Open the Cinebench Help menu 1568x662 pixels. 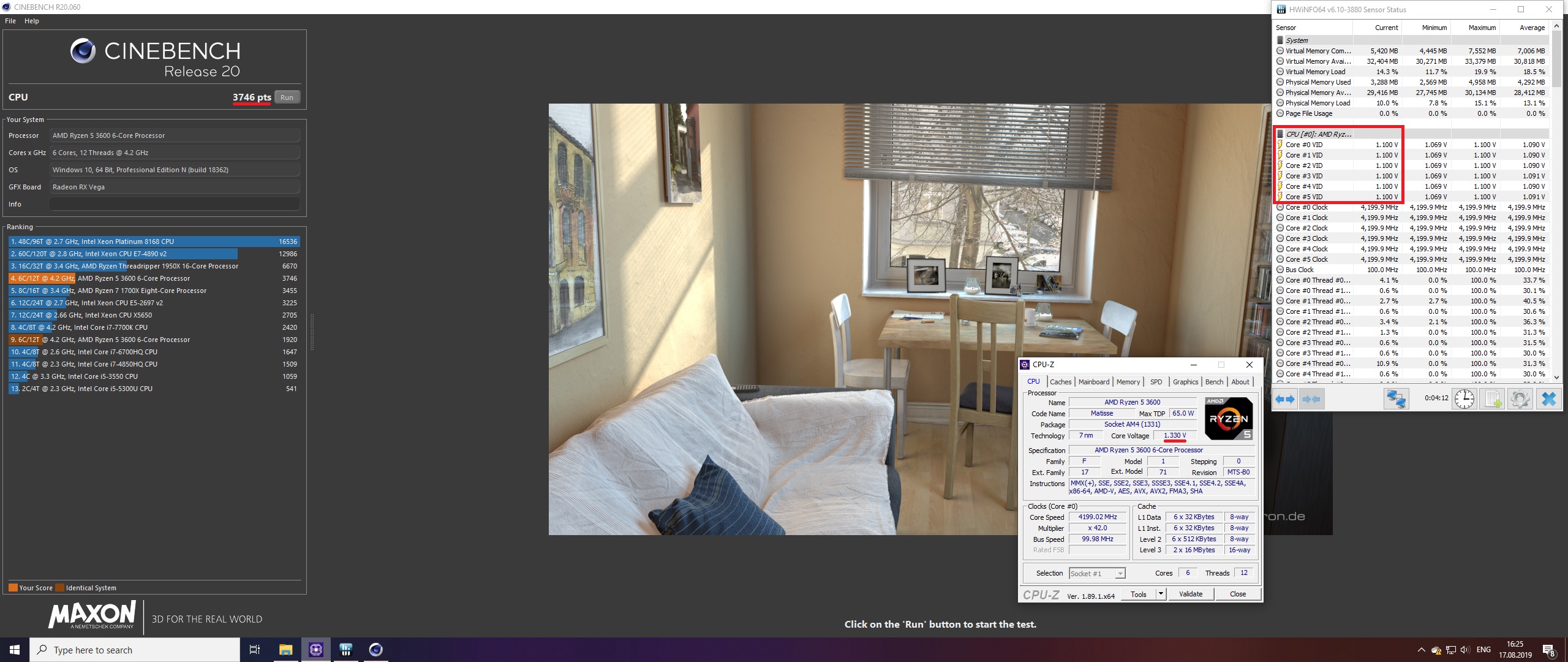click(32, 21)
